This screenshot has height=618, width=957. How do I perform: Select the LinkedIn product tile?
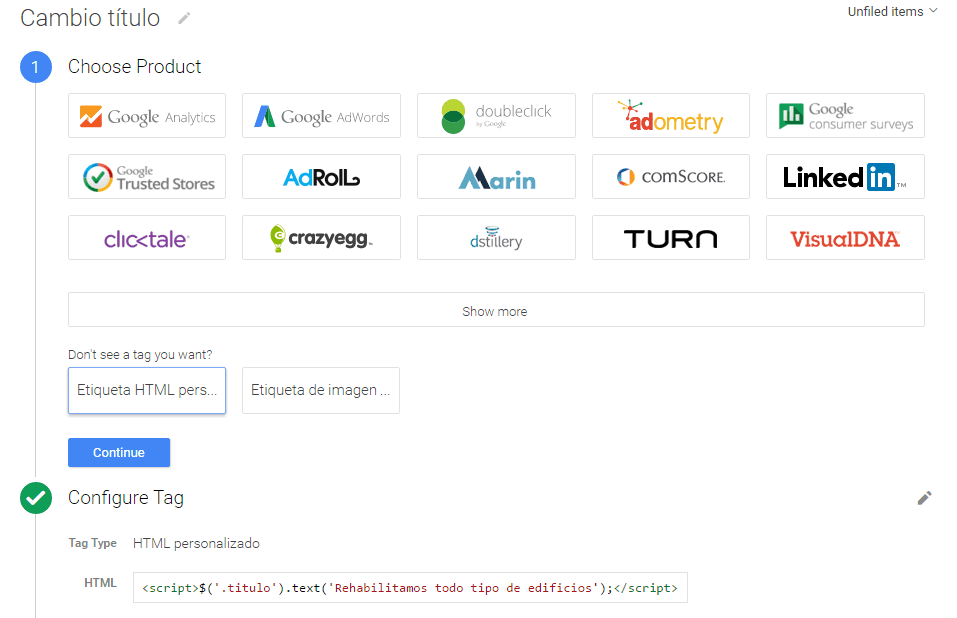pos(845,177)
